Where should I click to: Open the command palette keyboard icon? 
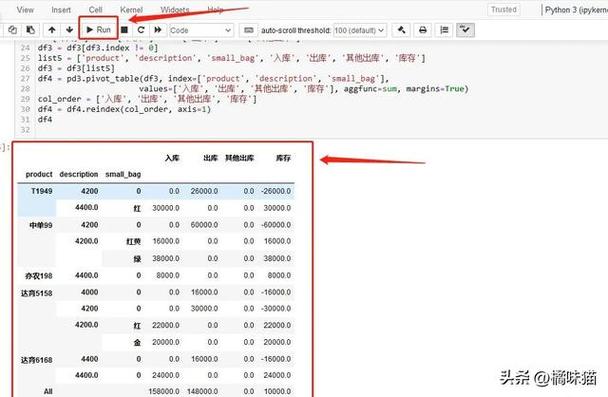[249, 30]
